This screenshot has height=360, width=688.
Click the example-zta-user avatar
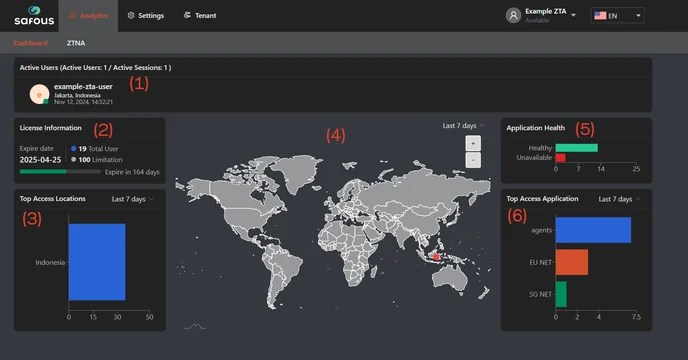point(39,94)
